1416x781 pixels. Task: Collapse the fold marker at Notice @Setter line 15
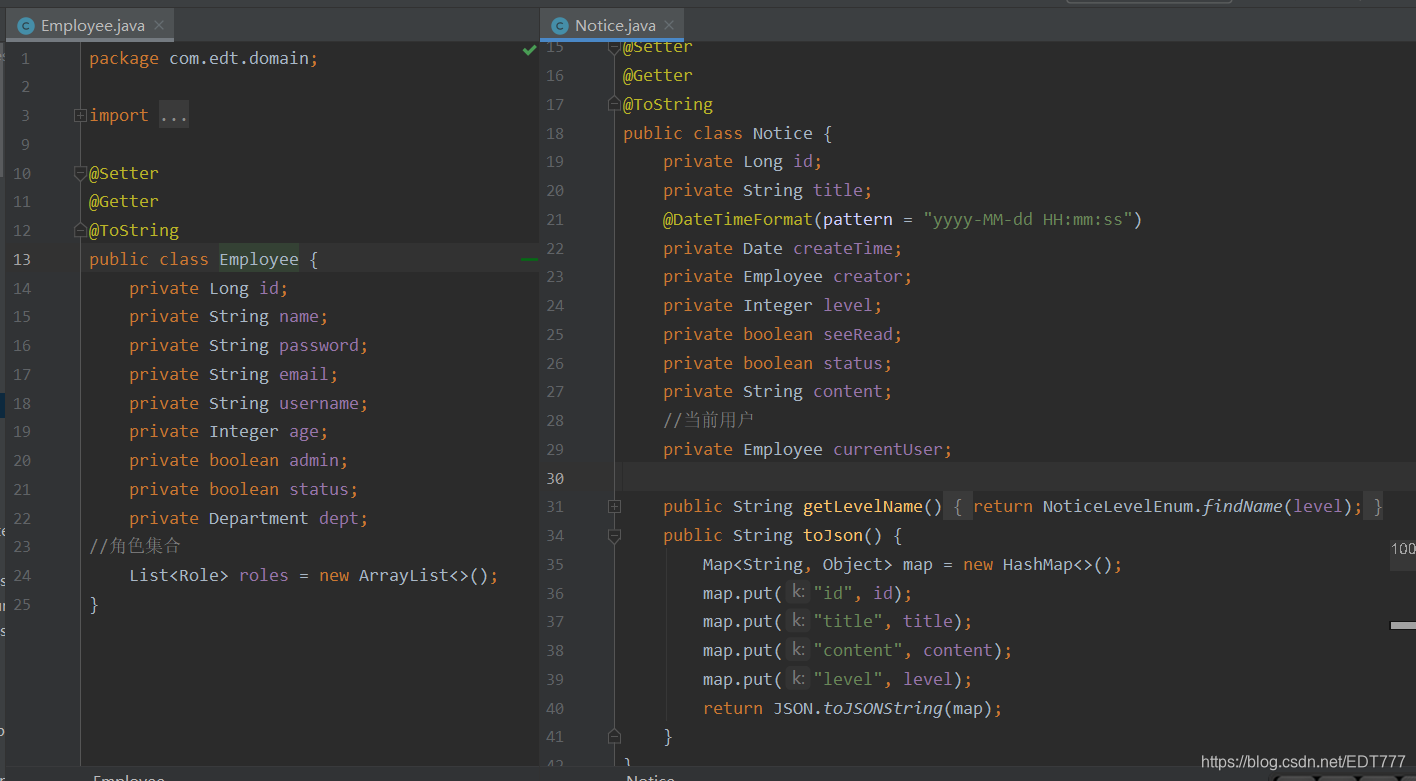pos(614,47)
